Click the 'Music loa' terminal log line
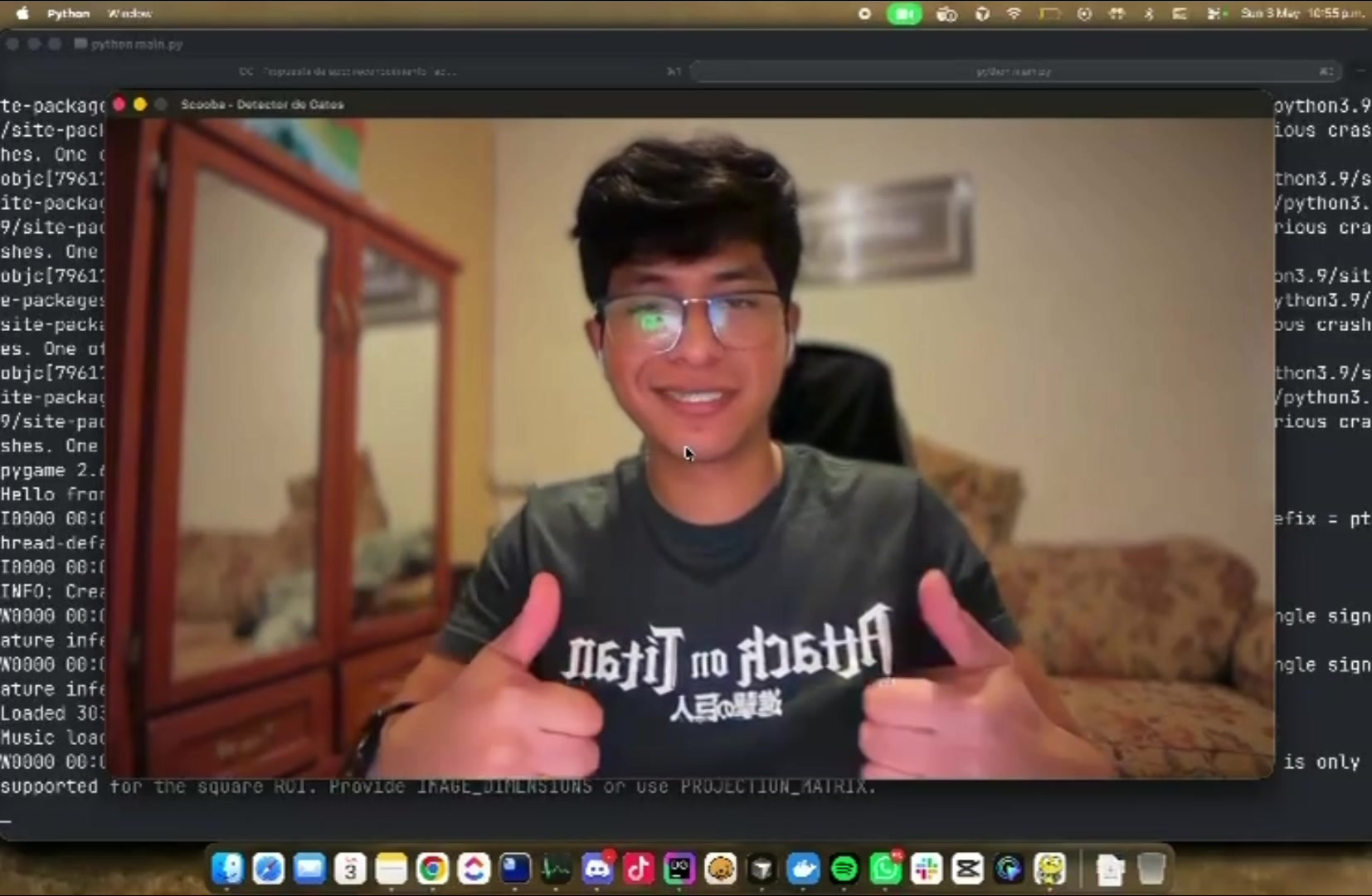The height and width of the screenshot is (896, 1372). coord(52,738)
